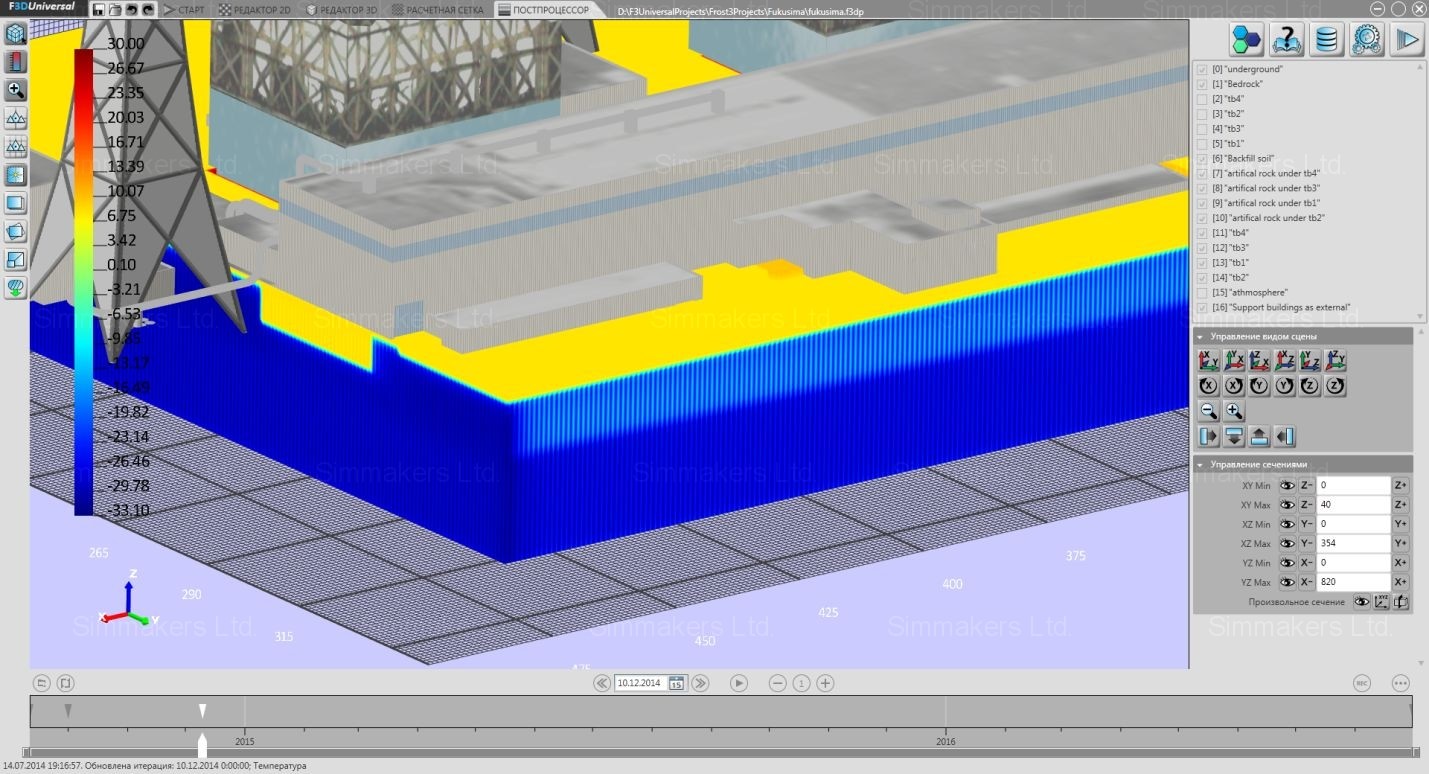Toggle the "Bedrock" layer checkbox
Viewport: 1429px width, 774px height.
[1202, 84]
